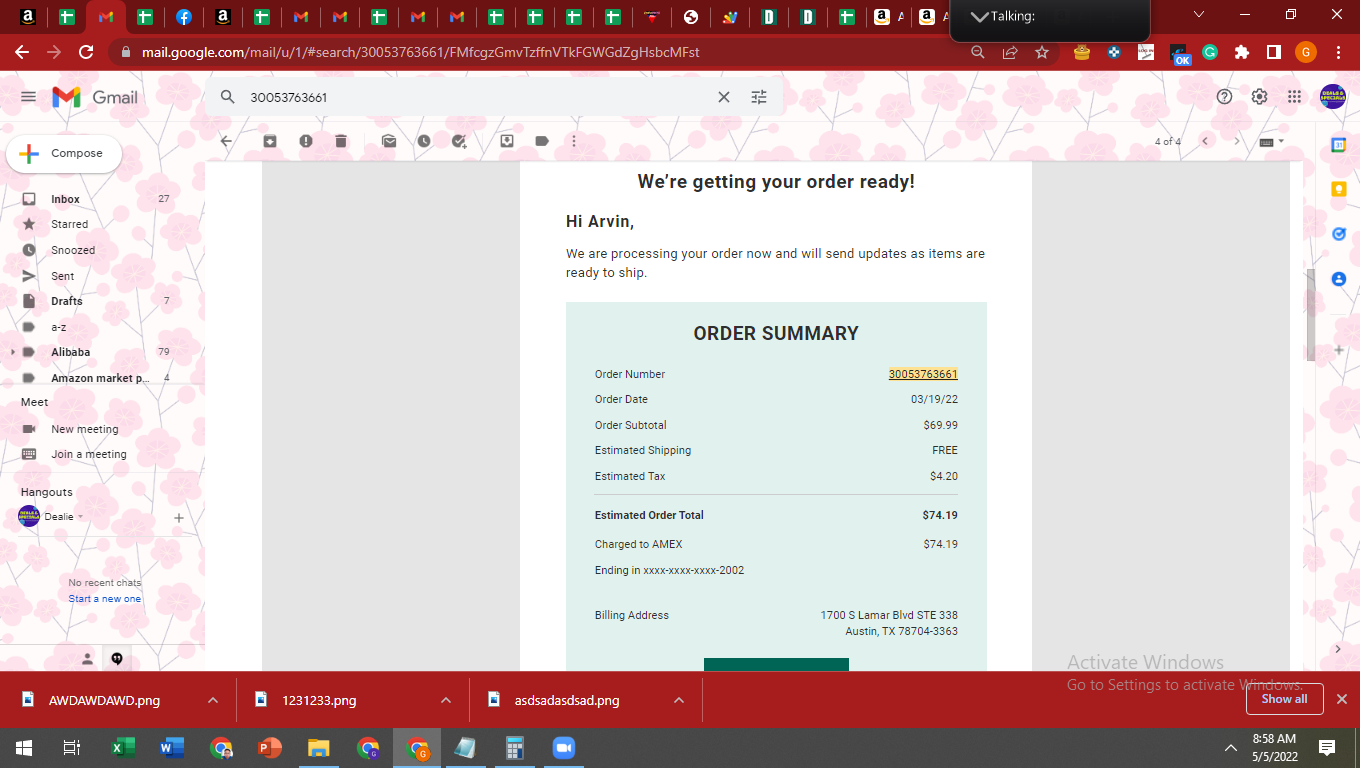
Task: Show all downloads
Action: tap(1284, 700)
